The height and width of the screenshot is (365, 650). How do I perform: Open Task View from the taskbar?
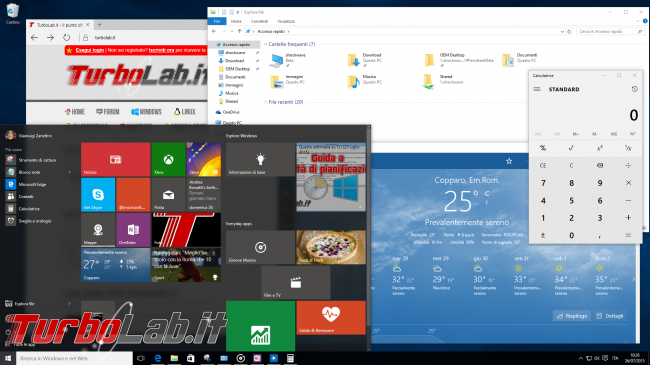[x=141, y=358]
